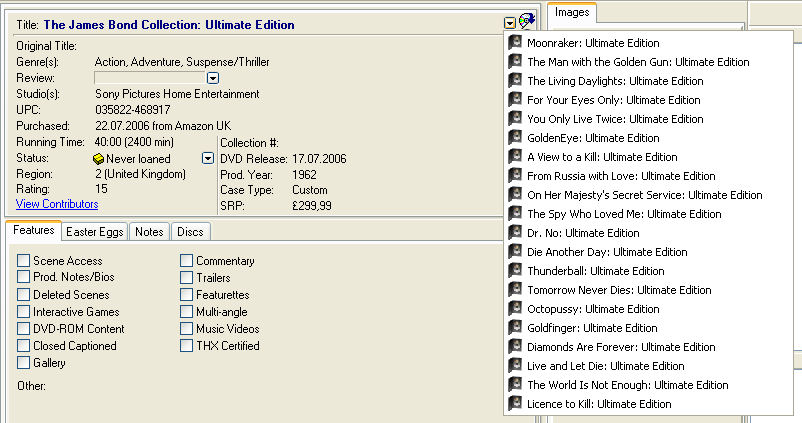Image resolution: width=802 pixels, height=423 pixels.
Task: Click the Licence to Kill icon
Action: pyautogui.click(x=515, y=403)
